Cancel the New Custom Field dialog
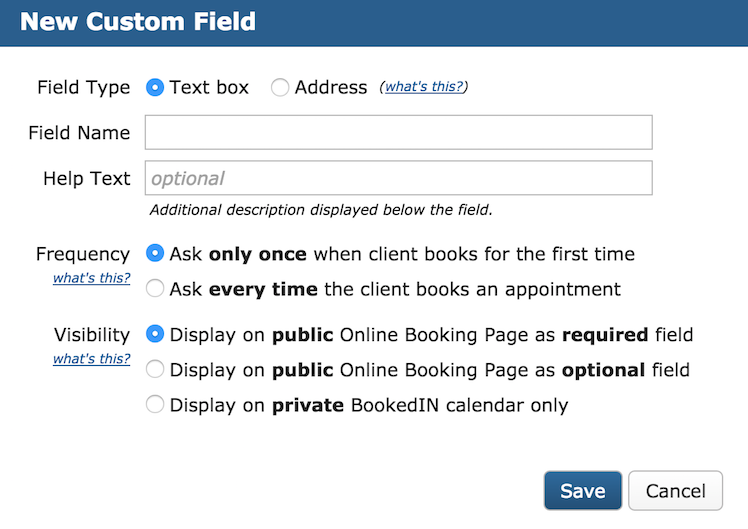This screenshot has height=529, width=748. [675, 490]
